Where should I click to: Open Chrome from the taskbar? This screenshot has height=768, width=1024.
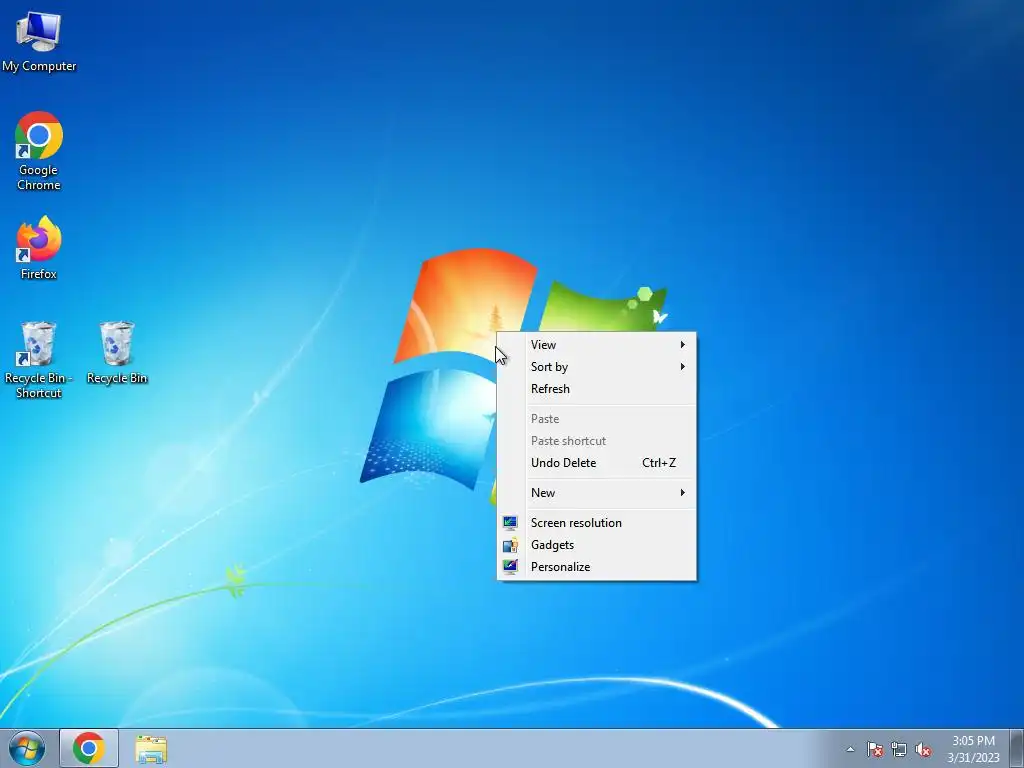coord(89,748)
